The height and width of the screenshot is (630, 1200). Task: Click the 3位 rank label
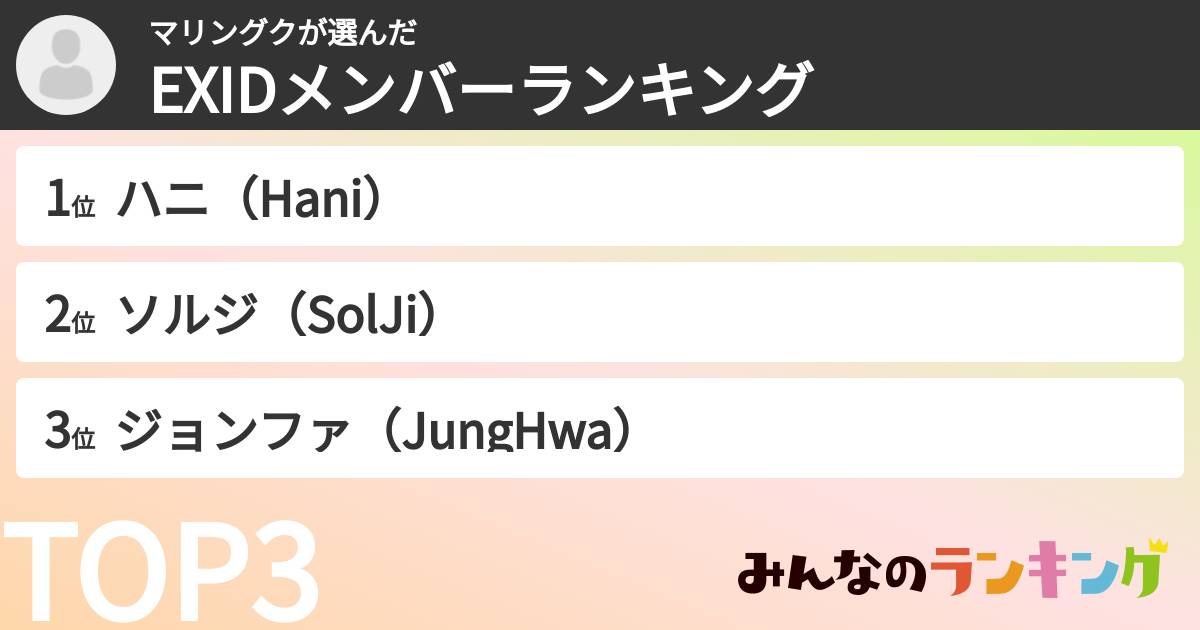point(70,432)
